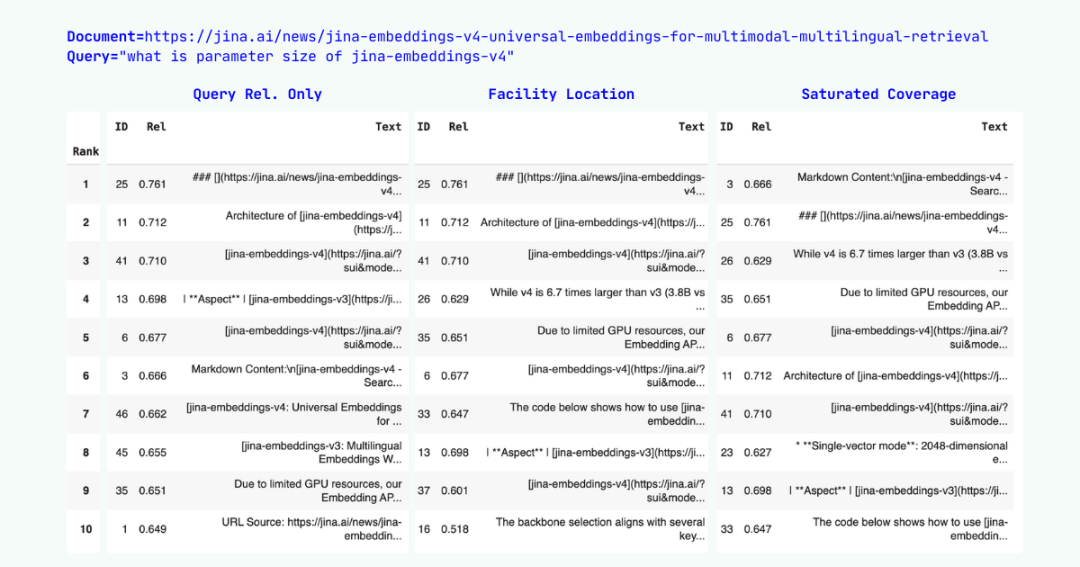Click text "[jina-embeddings-v4: Universal Embeddings for ..."
Viewport: 1080px width, 567px height.
click(x=293, y=414)
